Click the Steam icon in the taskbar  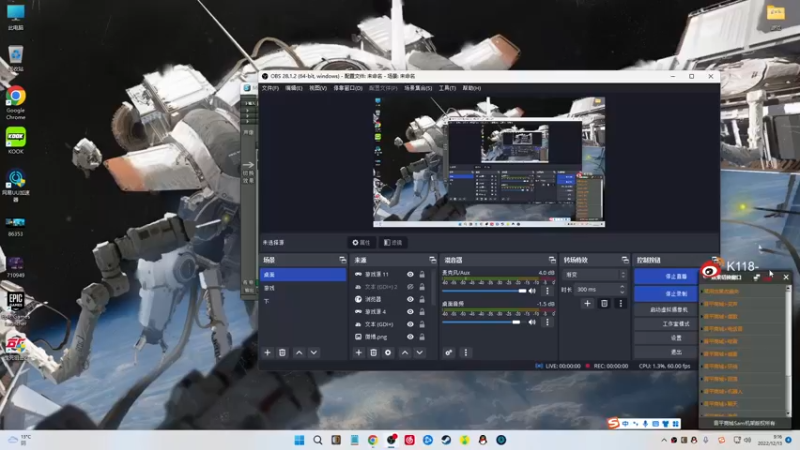[x=446, y=440]
